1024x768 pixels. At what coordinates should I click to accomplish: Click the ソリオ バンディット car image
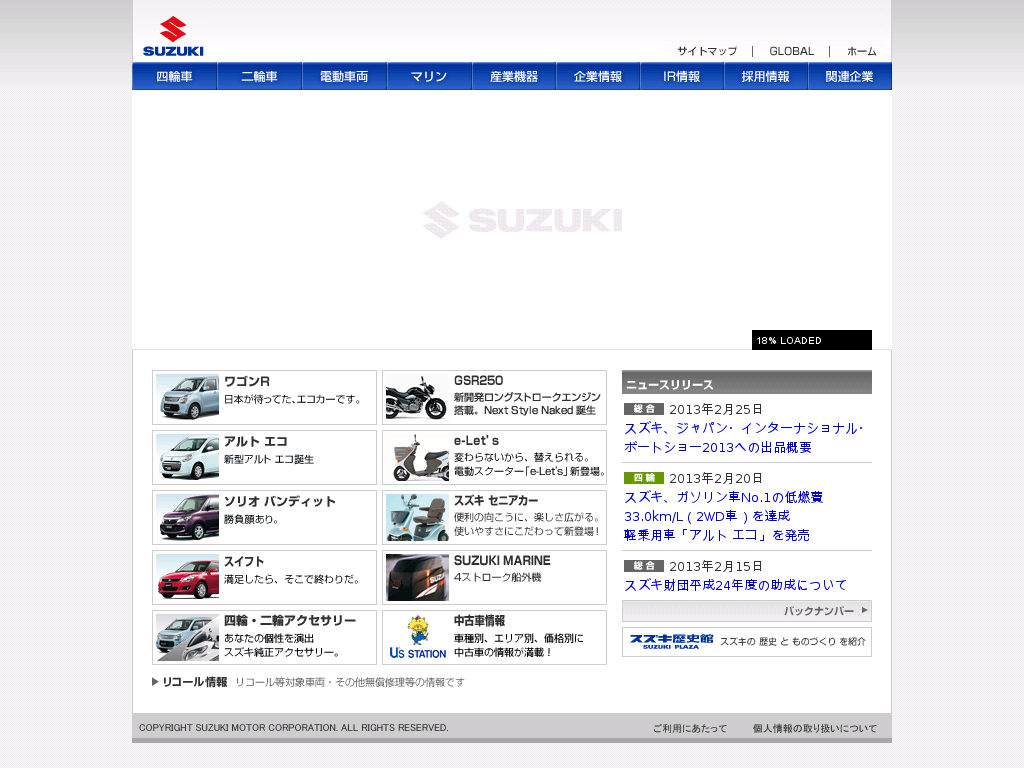tap(187, 517)
